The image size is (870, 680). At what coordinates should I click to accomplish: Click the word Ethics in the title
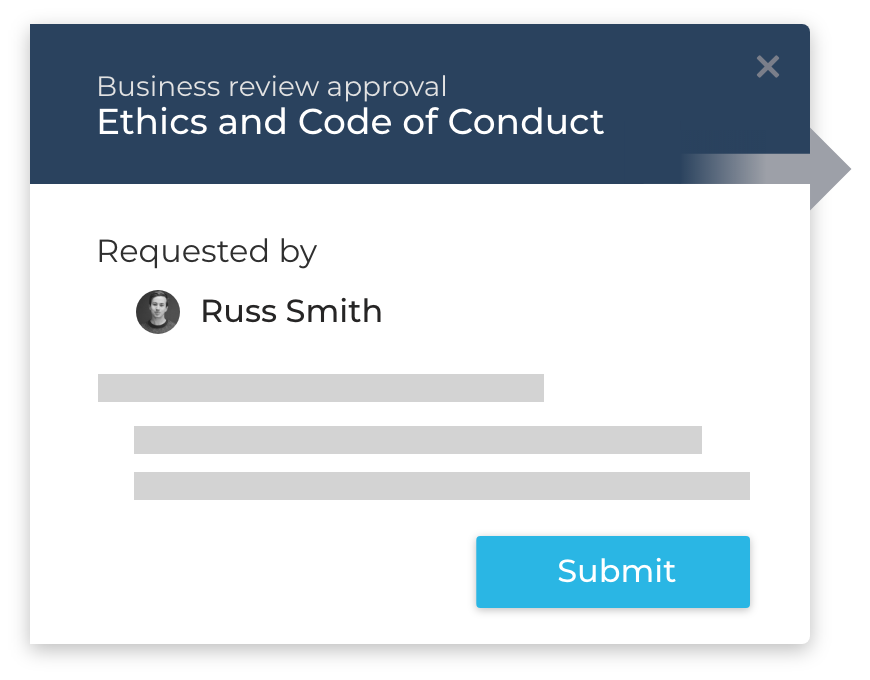tap(153, 121)
